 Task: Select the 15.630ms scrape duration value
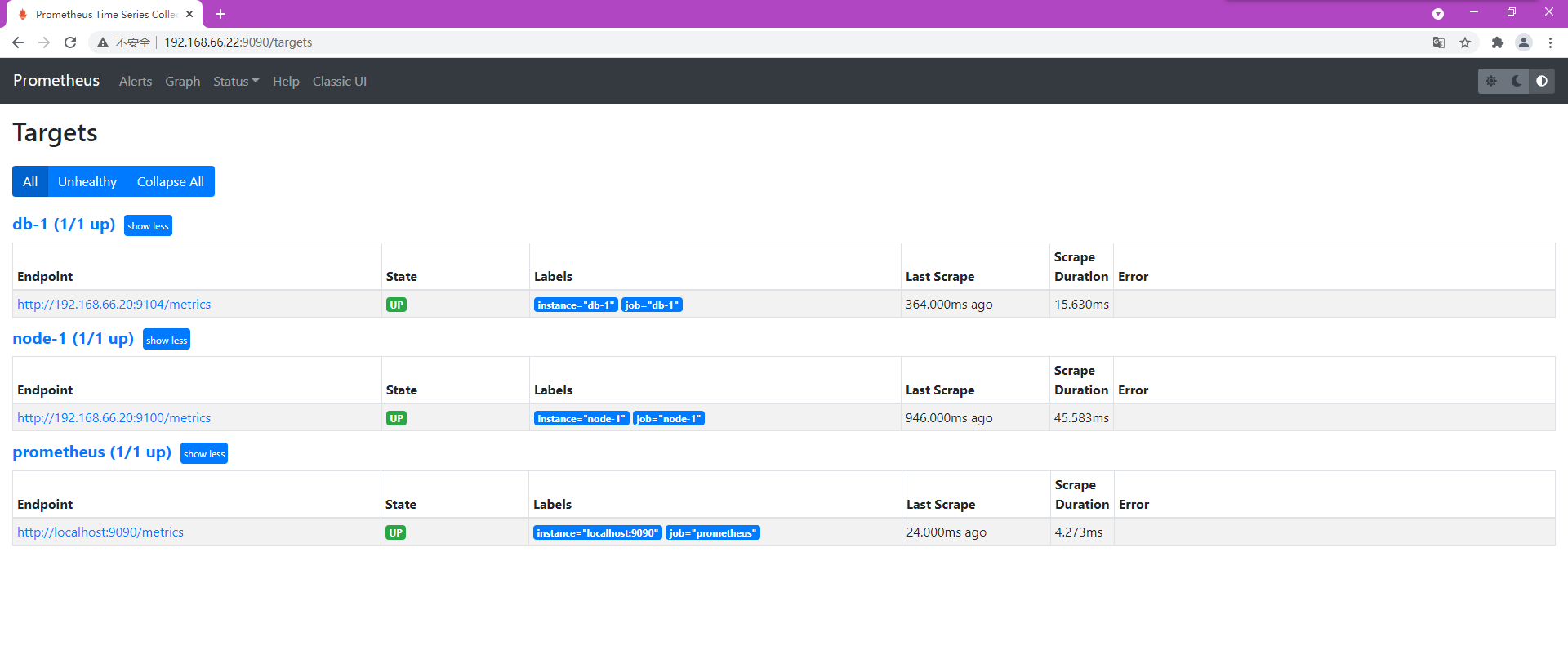tap(1081, 304)
